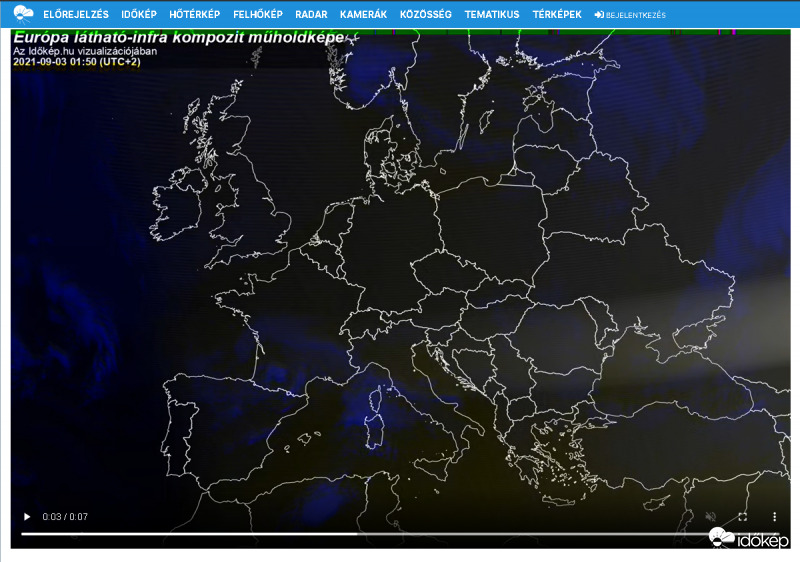The width and height of the screenshot is (800, 562).
Task: Enter fullscreen mode for the video
Action: (742, 517)
